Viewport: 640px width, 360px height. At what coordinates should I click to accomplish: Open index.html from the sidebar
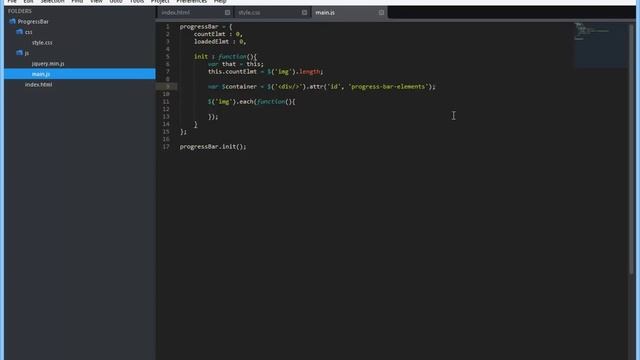pos(38,84)
